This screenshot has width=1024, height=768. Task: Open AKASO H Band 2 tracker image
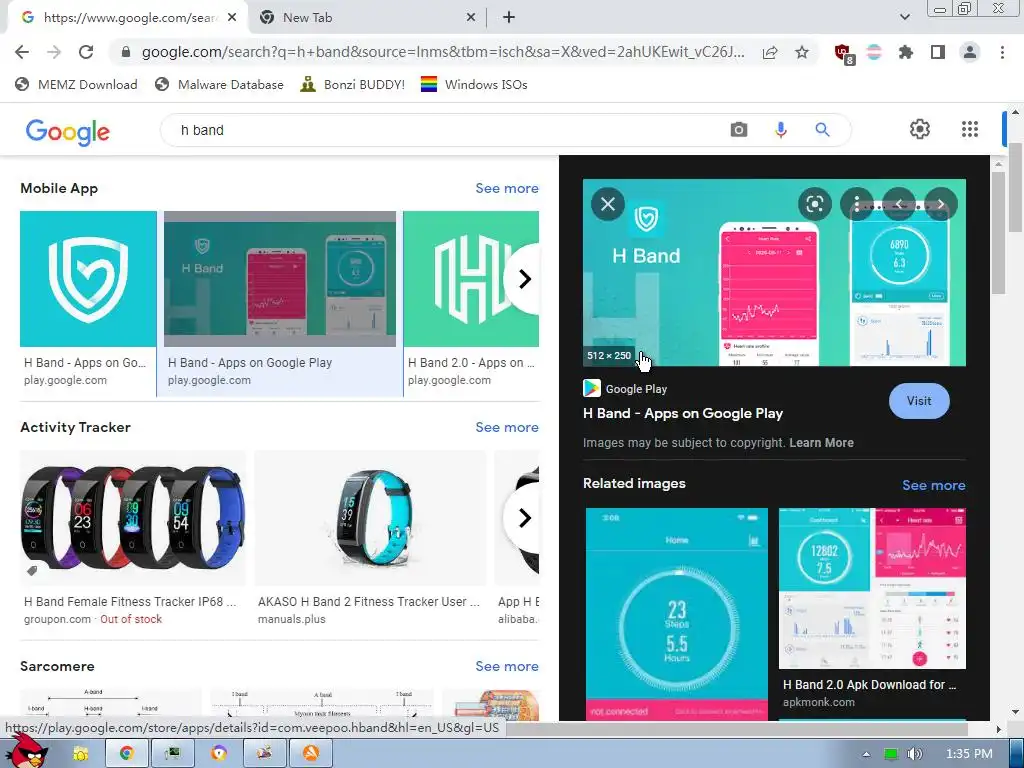[370, 518]
